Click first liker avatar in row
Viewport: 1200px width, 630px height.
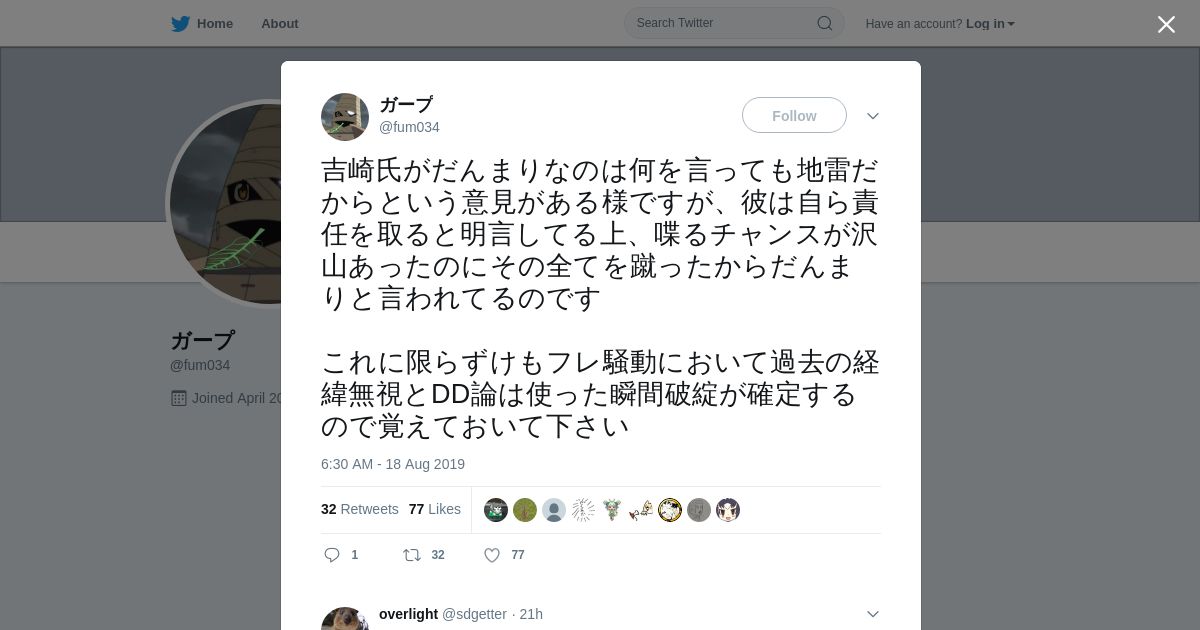[496, 510]
